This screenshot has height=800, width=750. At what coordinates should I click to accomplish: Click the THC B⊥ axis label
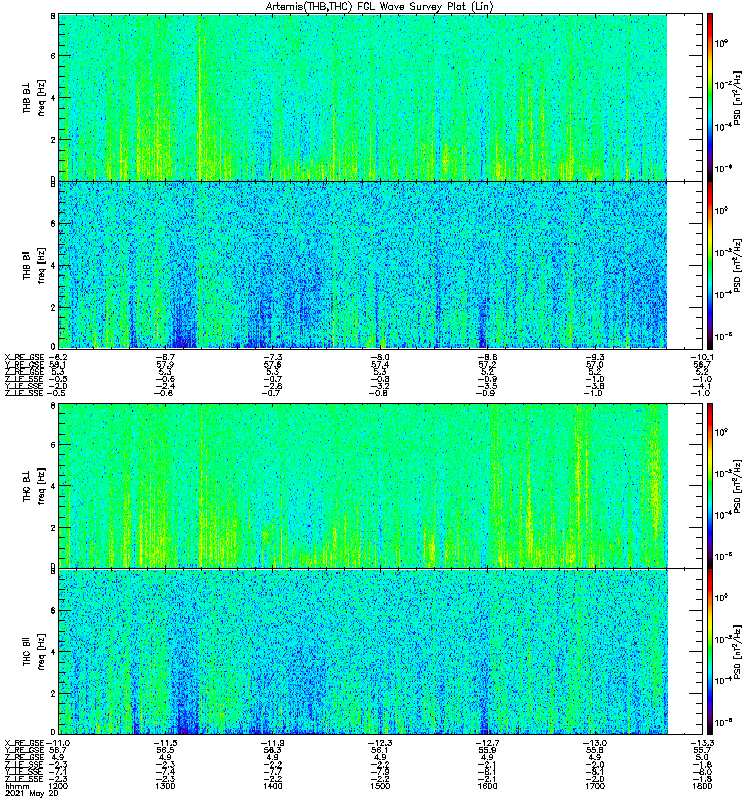coord(27,486)
